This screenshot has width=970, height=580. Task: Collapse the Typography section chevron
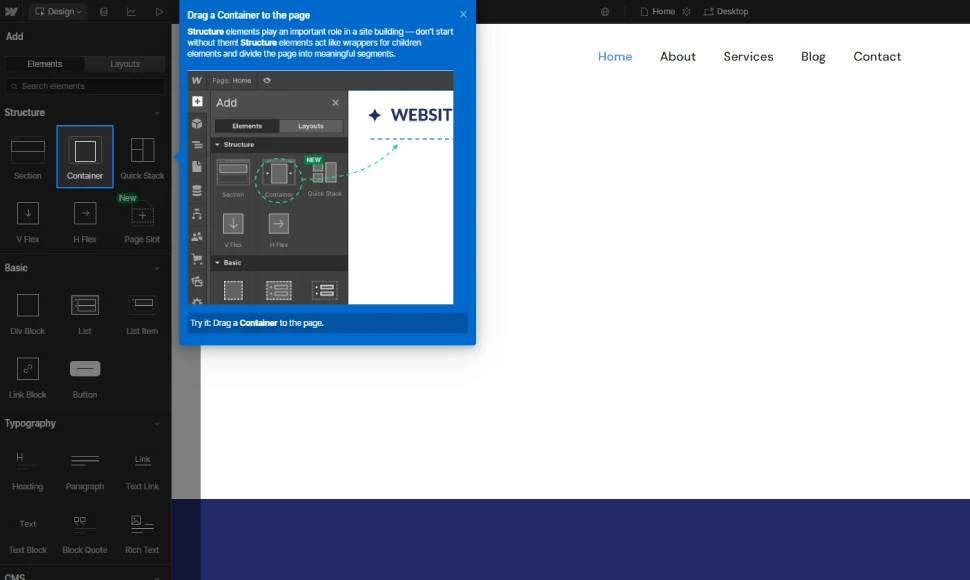point(157,424)
